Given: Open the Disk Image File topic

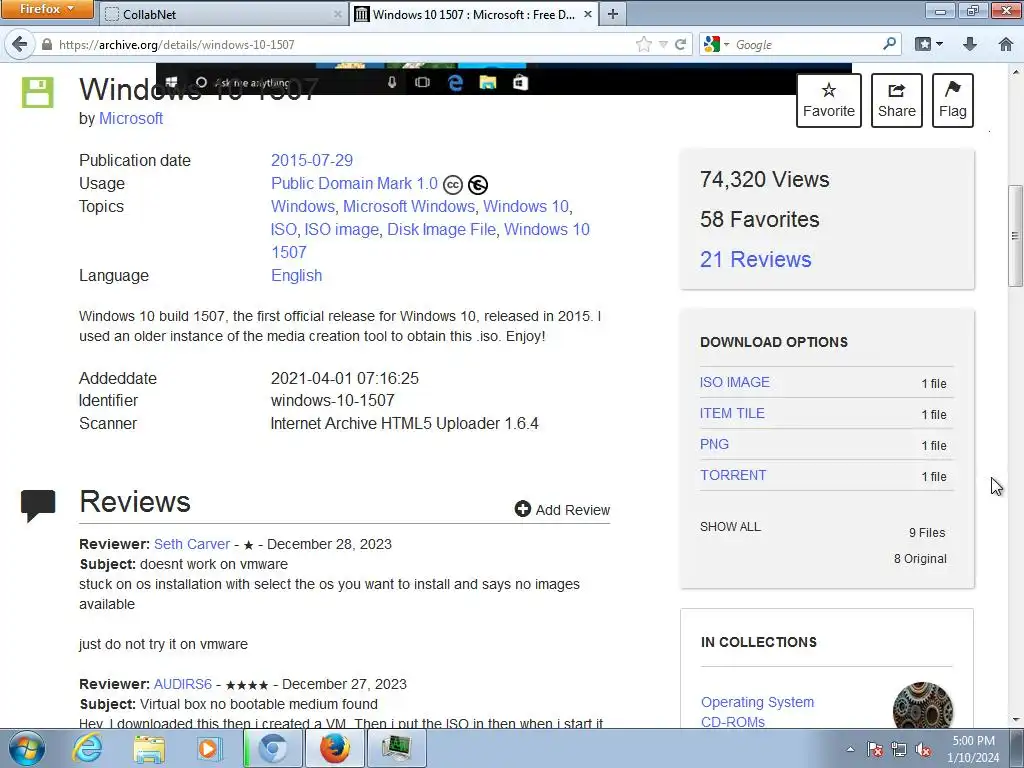Looking at the screenshot, I should coord(441,229).
